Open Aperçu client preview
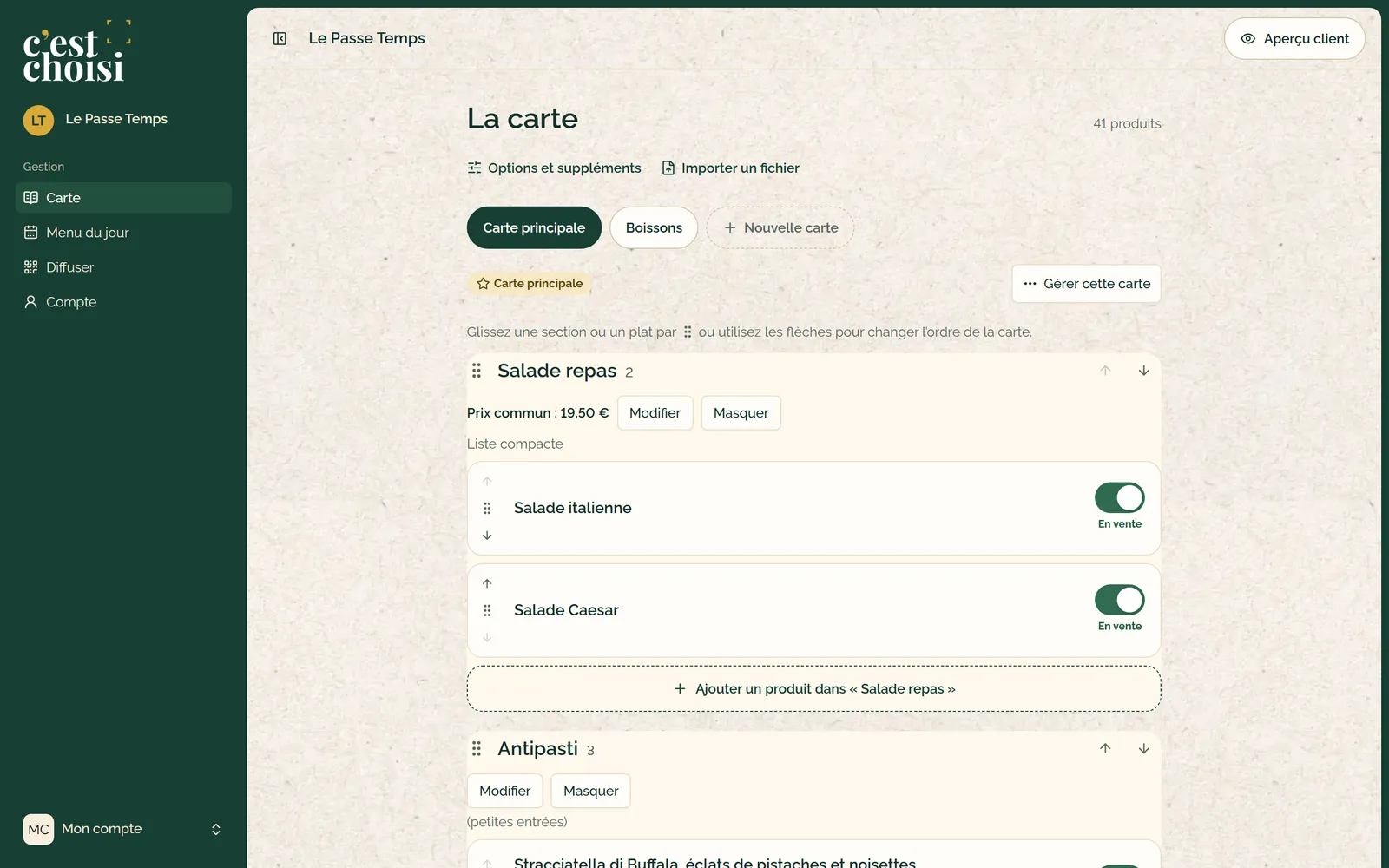The image size is (1389, 868). pyautogui.click(x=1294, y=39)
